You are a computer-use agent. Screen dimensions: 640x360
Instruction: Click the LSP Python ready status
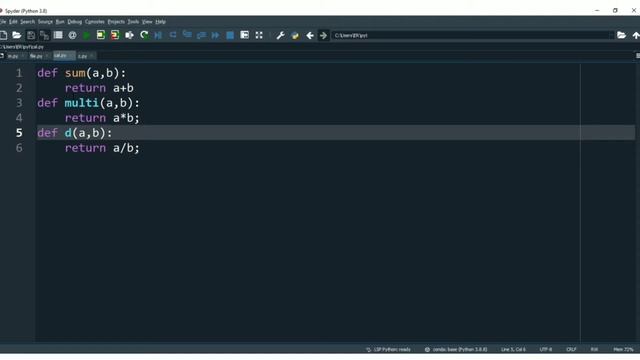(x=388, y=349)
